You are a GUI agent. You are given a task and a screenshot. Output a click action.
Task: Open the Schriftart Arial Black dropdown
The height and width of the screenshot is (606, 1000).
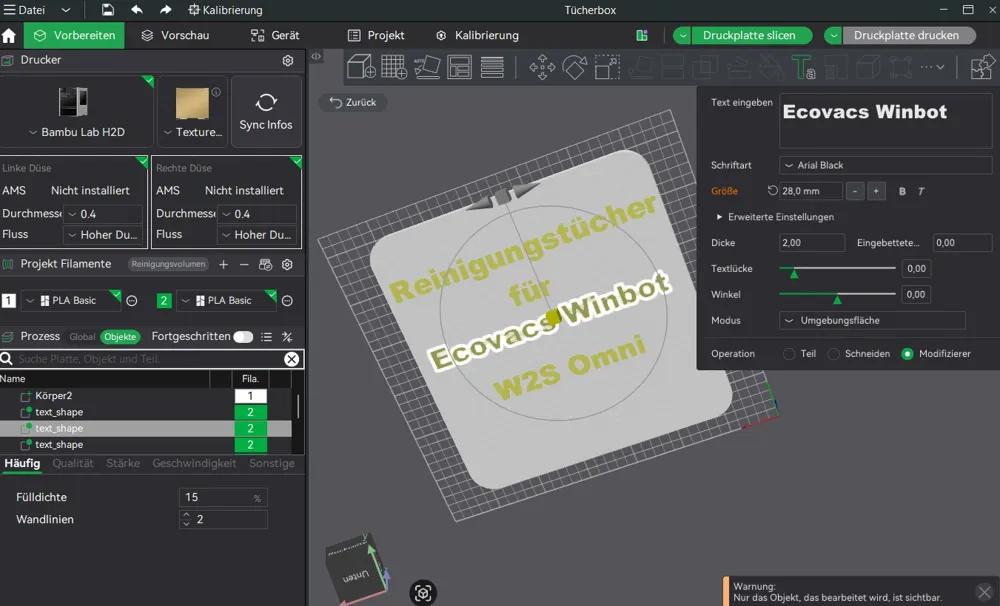pyautogui.click(x=885, y=165)
